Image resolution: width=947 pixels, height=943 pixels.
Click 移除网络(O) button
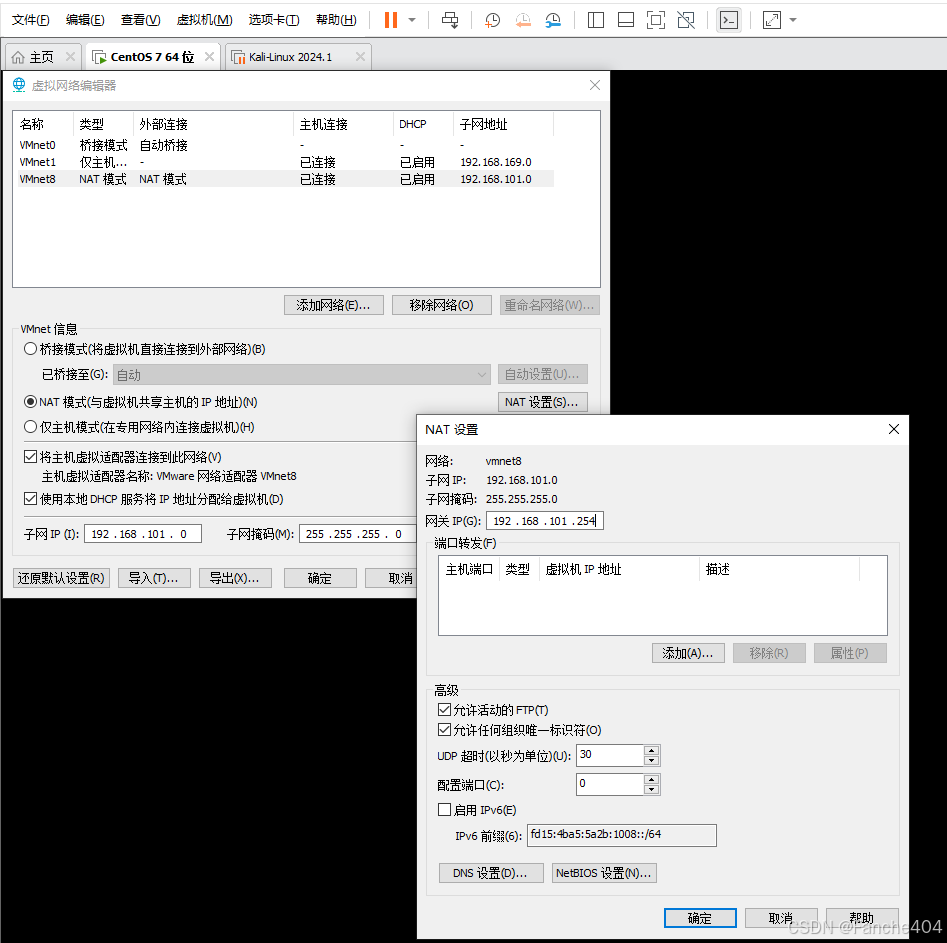pyautogui.click(x=441, y=305)
